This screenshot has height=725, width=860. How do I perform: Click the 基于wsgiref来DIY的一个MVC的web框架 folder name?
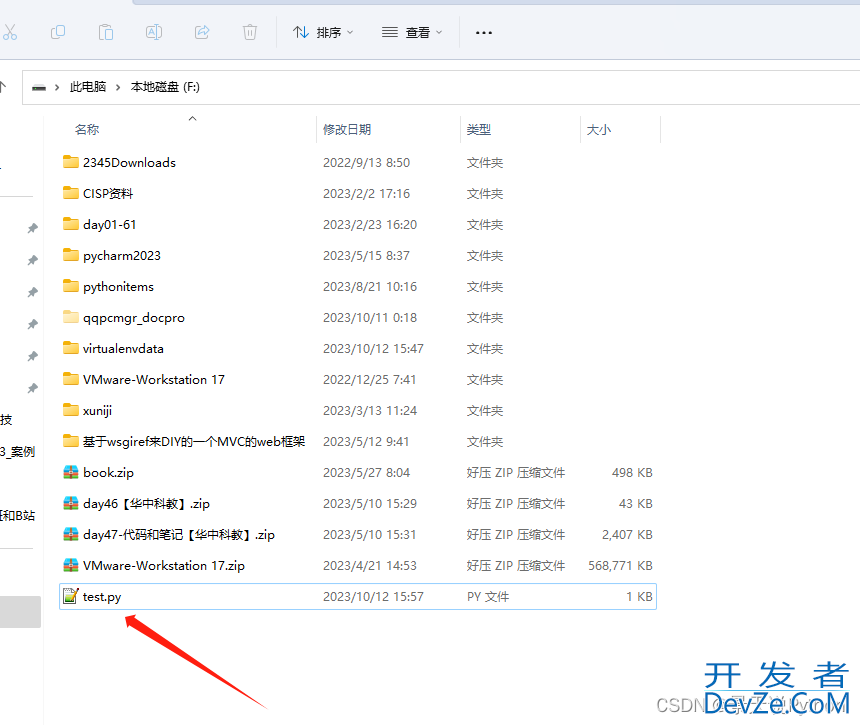(x=194, y=441)
